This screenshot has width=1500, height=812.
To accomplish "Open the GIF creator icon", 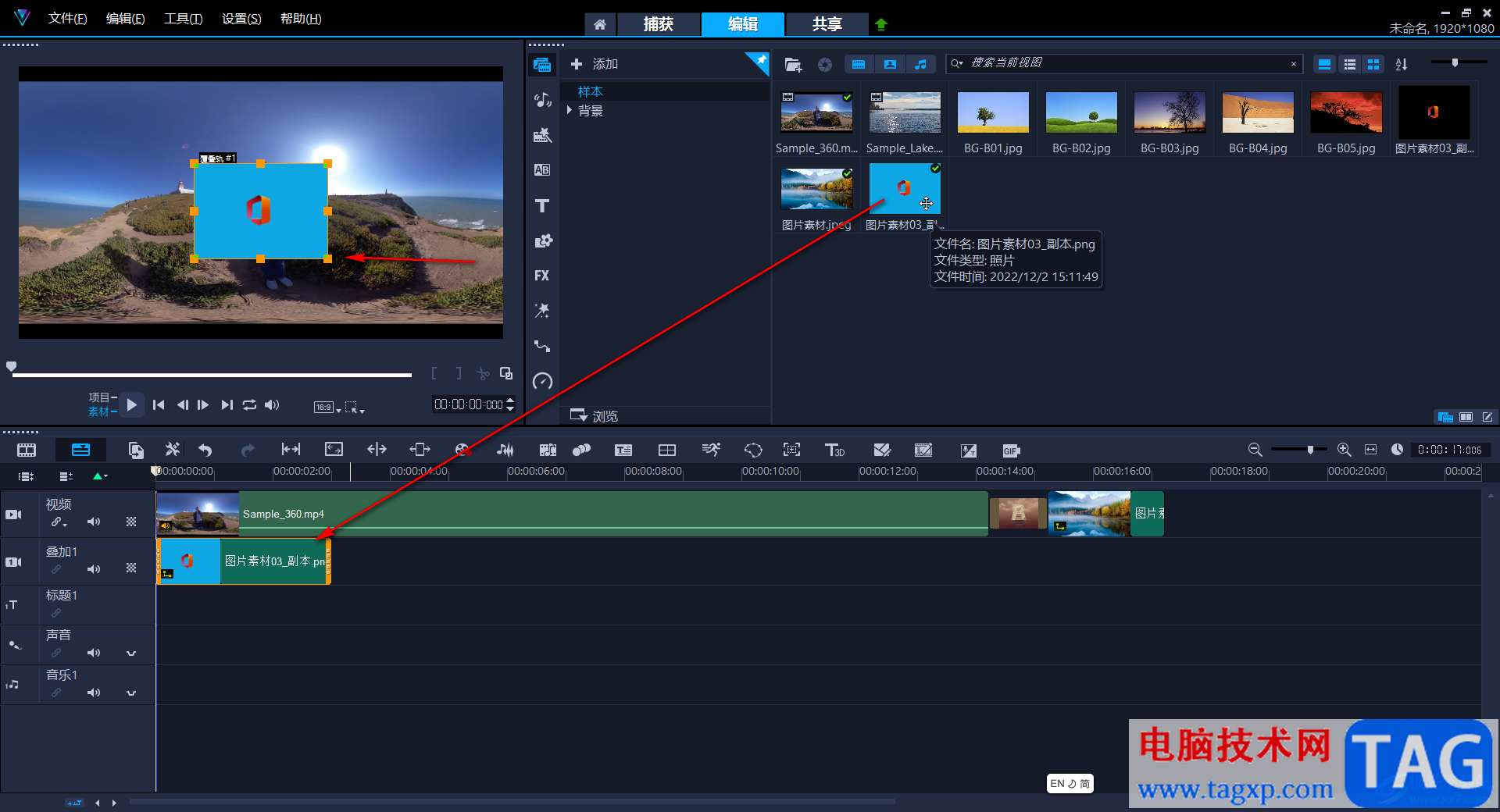I will 1011,451.
